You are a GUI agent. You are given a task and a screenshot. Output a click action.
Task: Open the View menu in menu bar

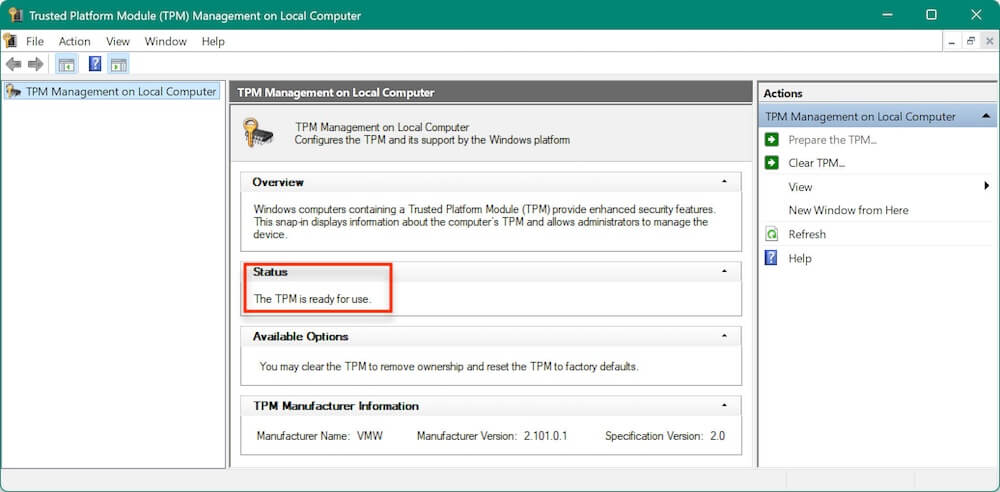coord(118,41)
